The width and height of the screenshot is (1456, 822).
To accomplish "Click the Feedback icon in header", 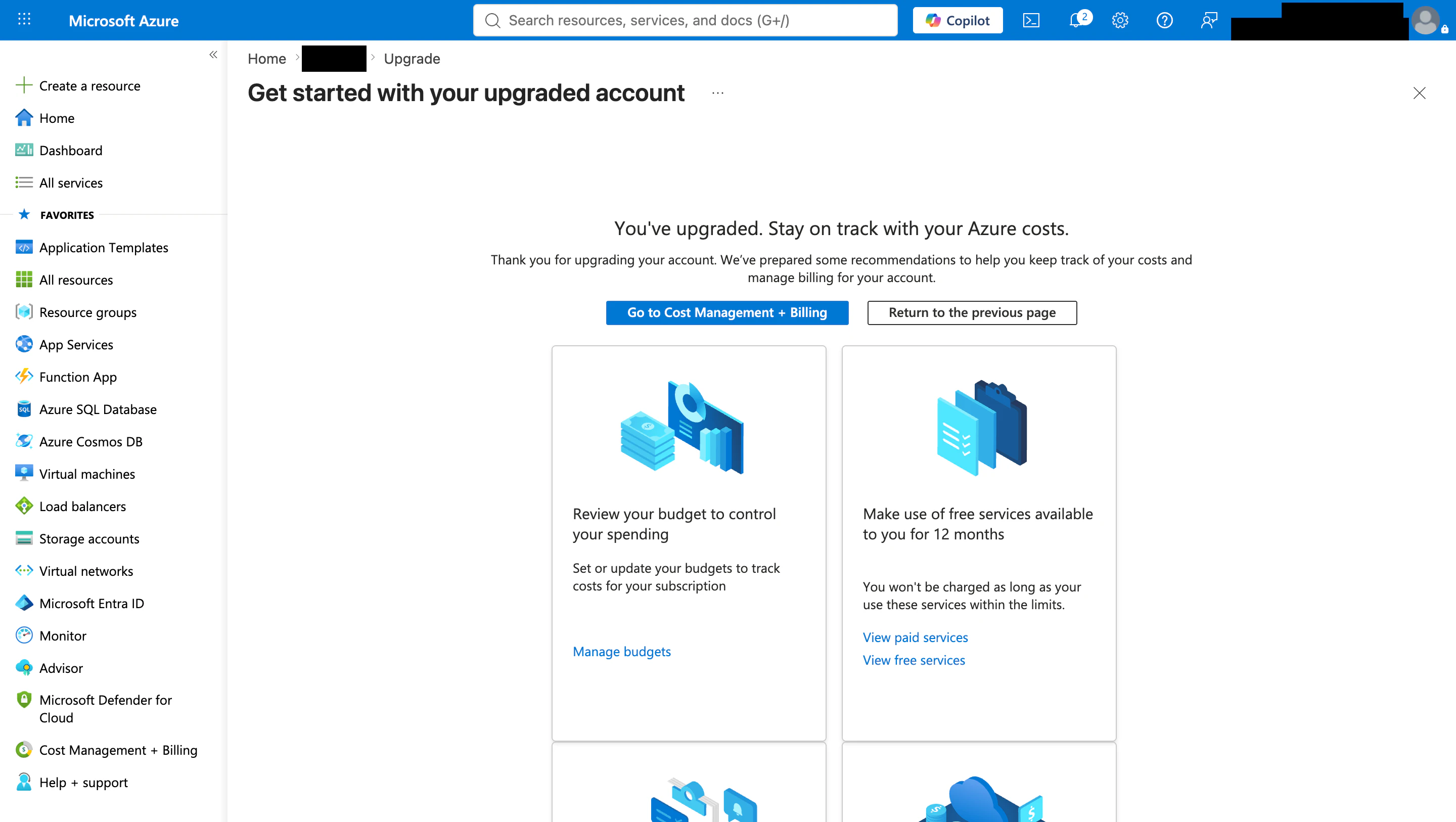I will pos(1209,20).
